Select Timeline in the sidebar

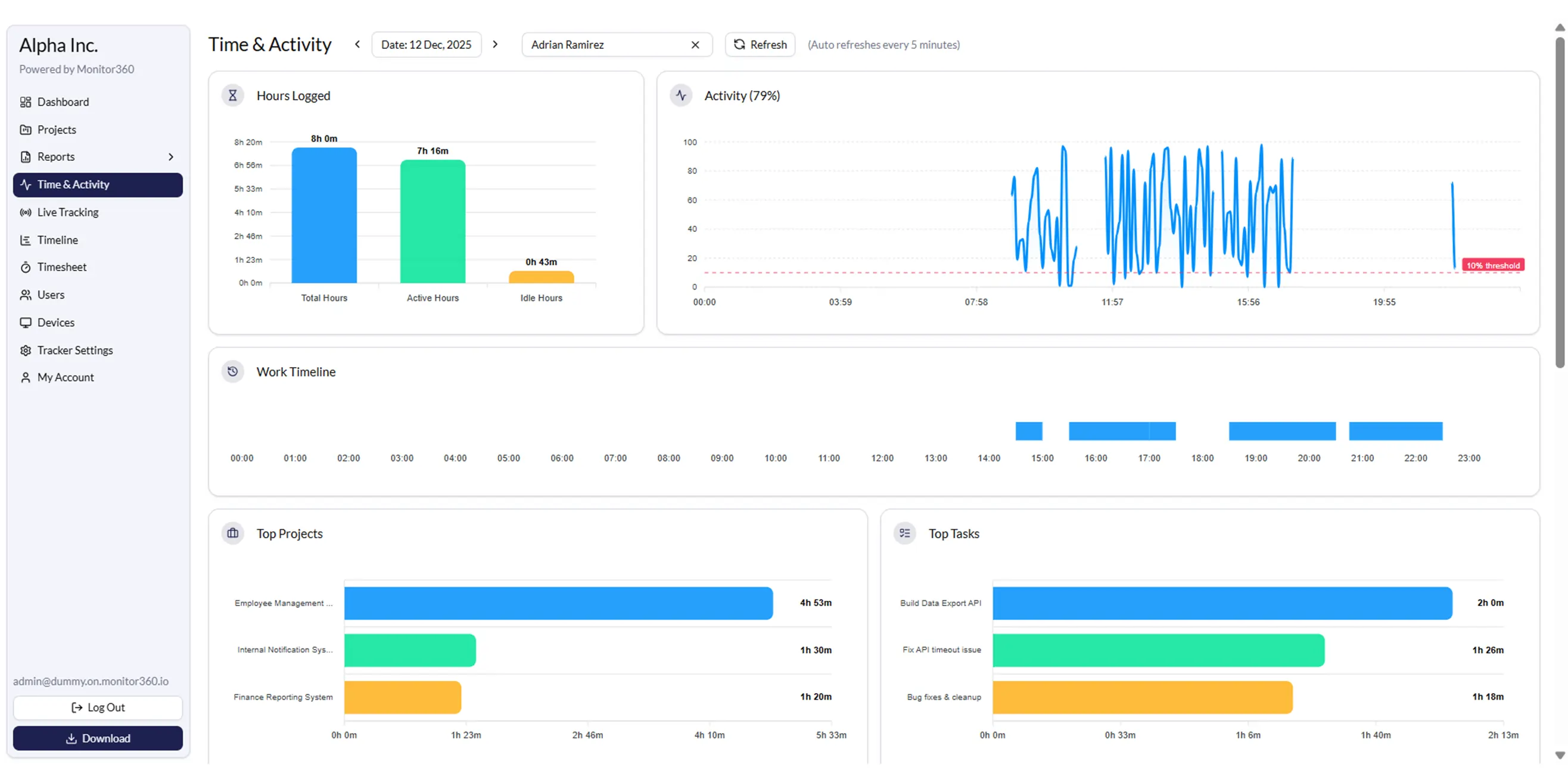pos(57,240)
